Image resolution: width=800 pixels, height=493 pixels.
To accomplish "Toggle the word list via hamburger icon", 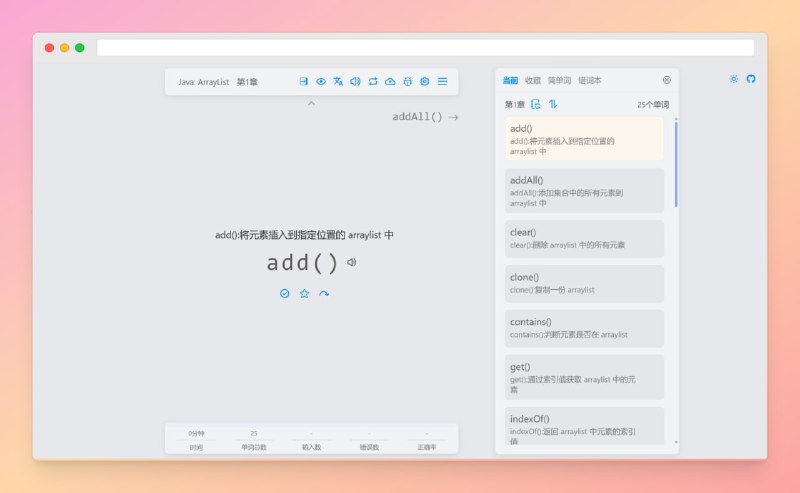I will pyautogui.click(x=442, y=81).
